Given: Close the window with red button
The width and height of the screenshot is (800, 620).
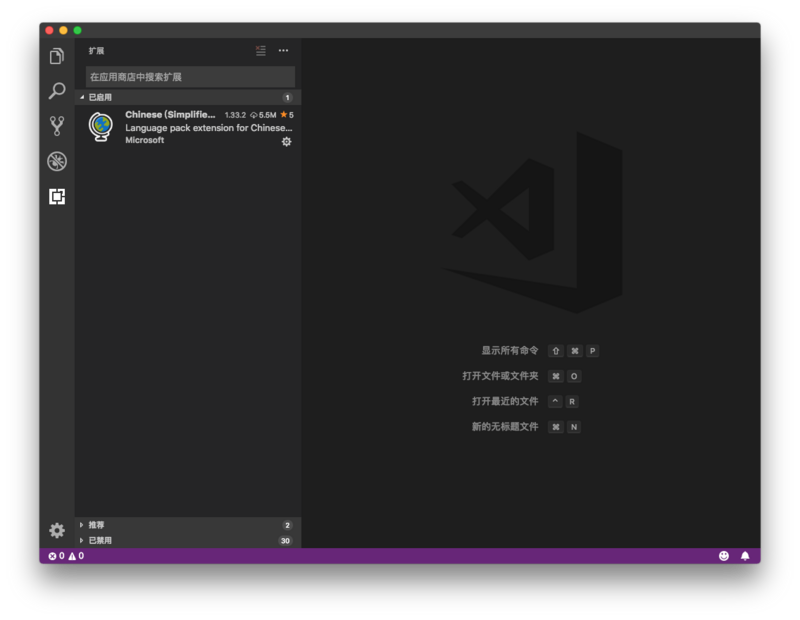Looking at the screenshot, I should pyautogui.click(x=49, y=31).
